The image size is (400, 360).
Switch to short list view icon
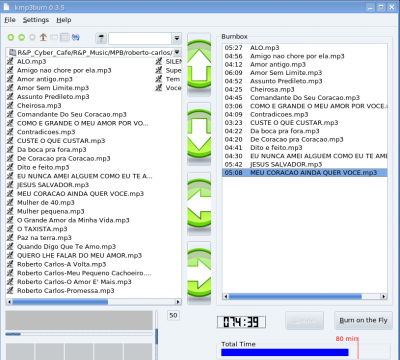54,37
